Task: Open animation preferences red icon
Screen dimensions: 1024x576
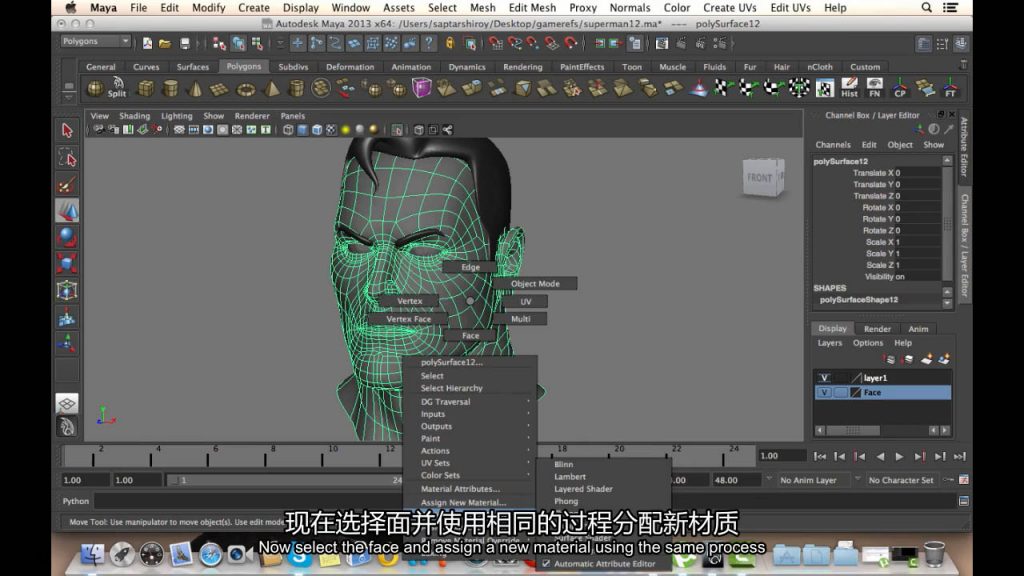Action: (963, 480)
